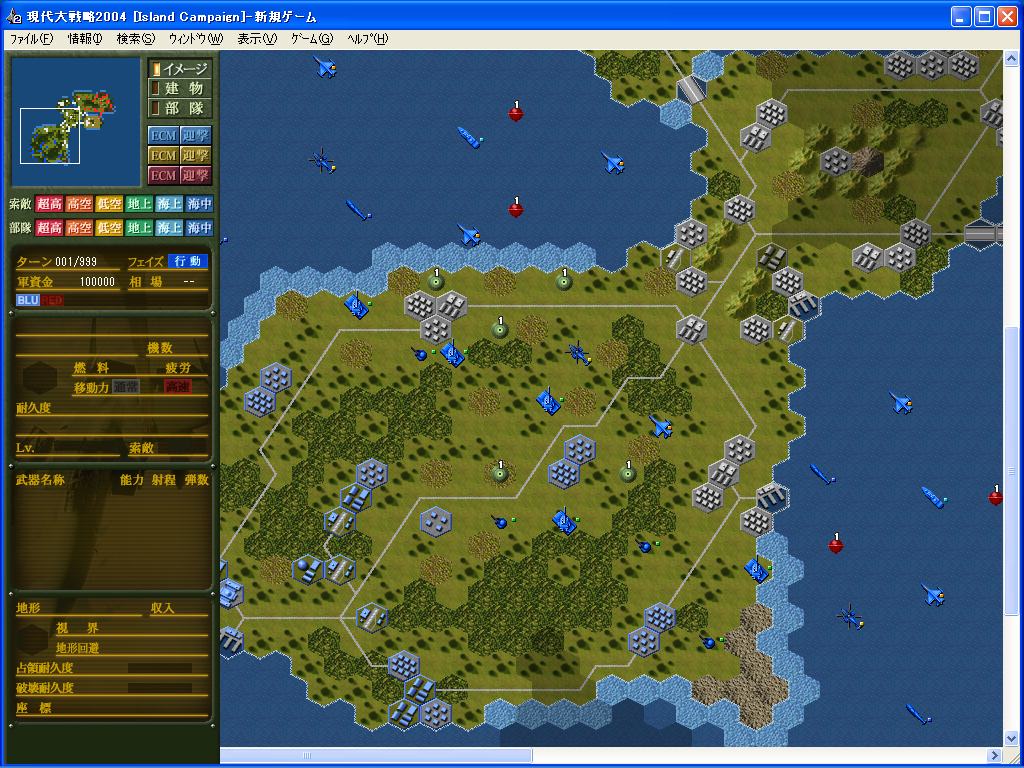Select the blue ECM button
1024x768 pixels.
(163, 135)
